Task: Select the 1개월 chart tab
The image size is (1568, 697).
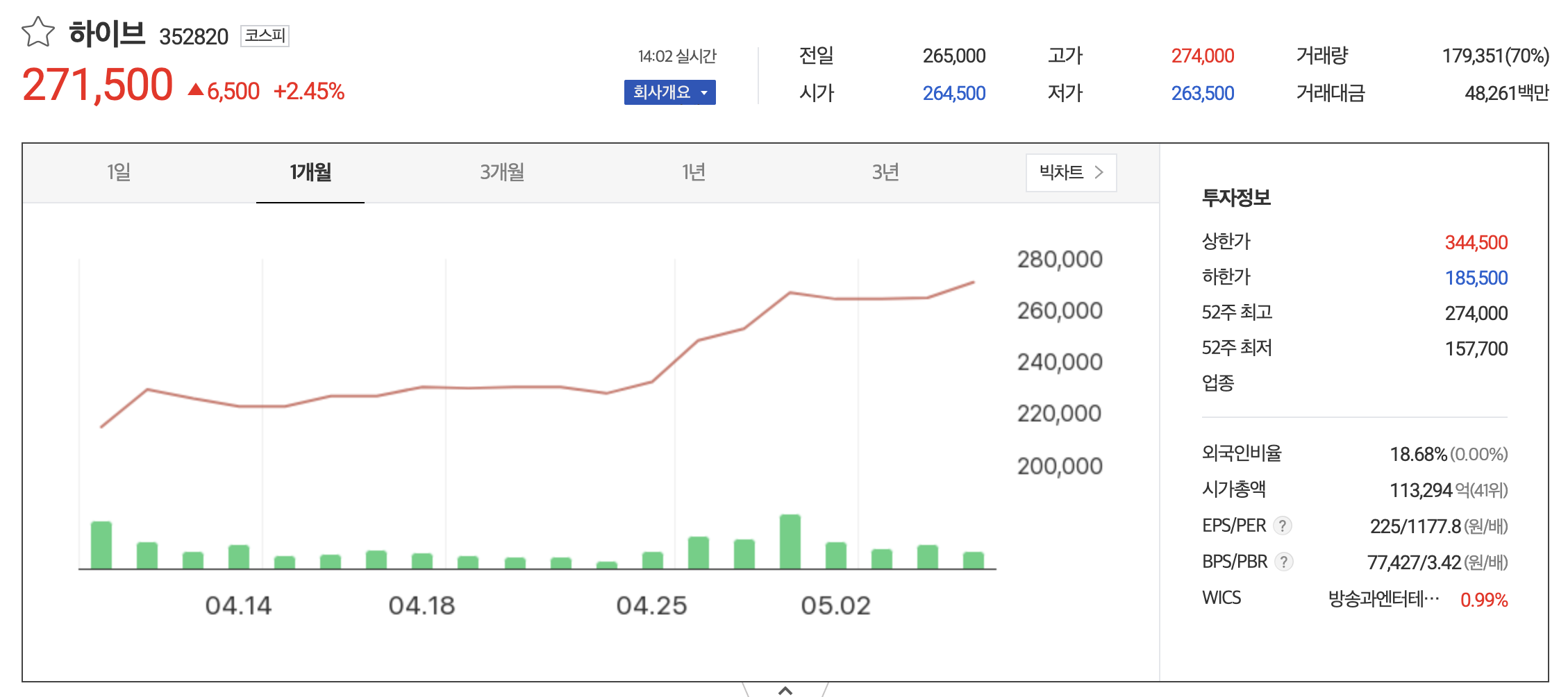Action: 310,172
